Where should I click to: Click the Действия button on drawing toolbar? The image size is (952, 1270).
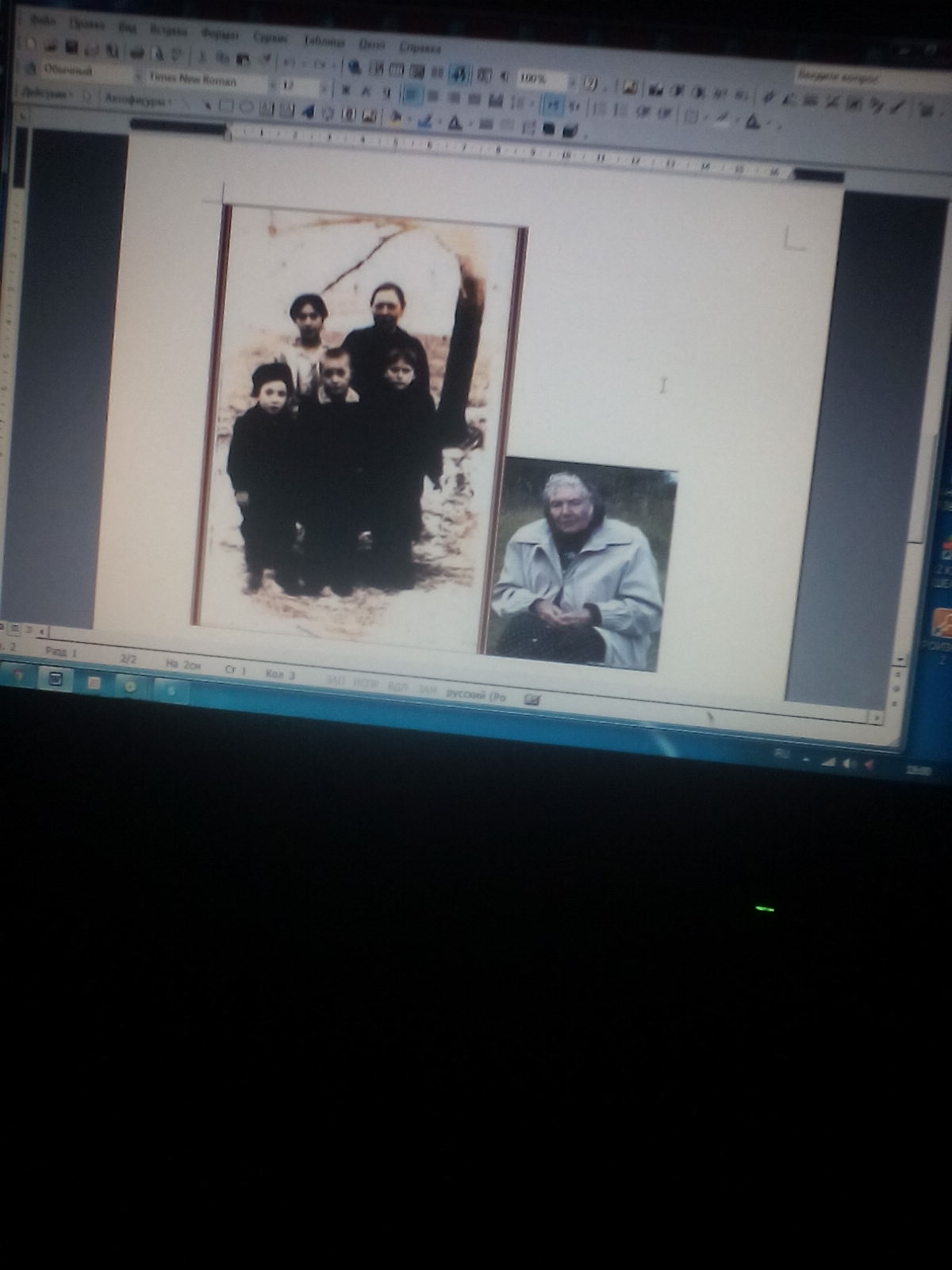(46, 94)
